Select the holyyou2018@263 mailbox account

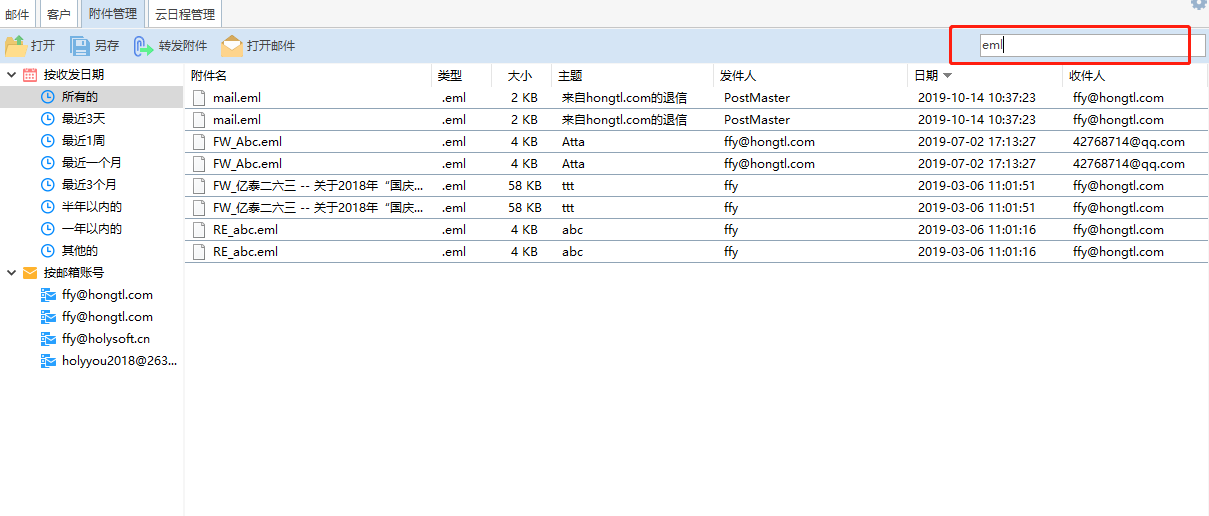[119, 361]
